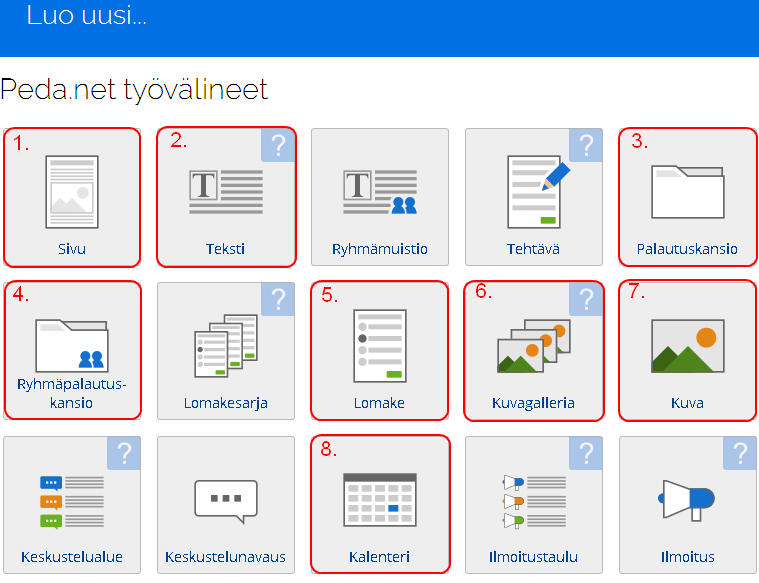This screenshot has height=583, width=759.
Task: Show help for the Lomakesarja tool
Action: pos(278,299)
